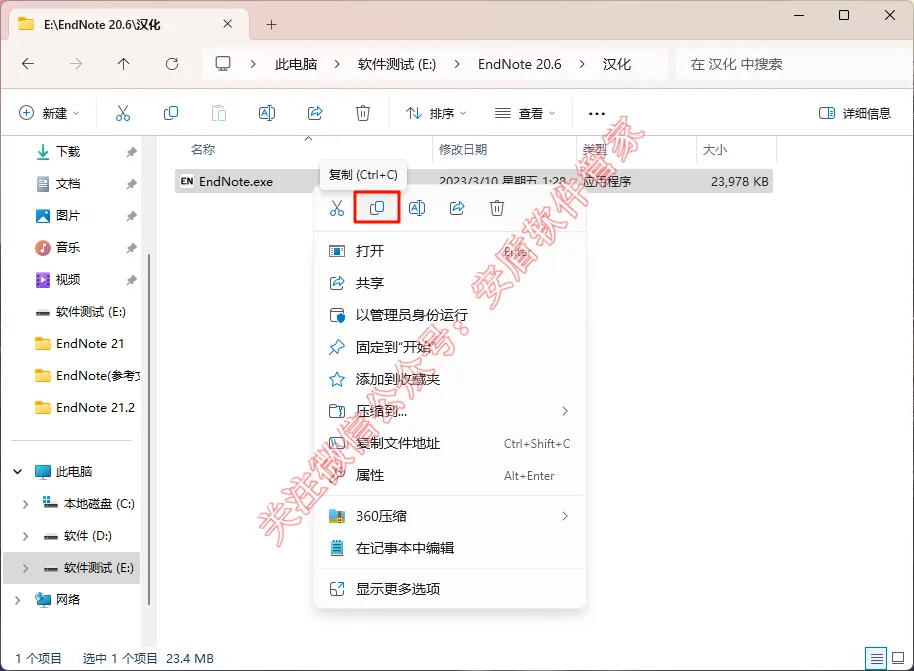
Task: Click the toolbar Copy icon
Action: pos(171,113)
